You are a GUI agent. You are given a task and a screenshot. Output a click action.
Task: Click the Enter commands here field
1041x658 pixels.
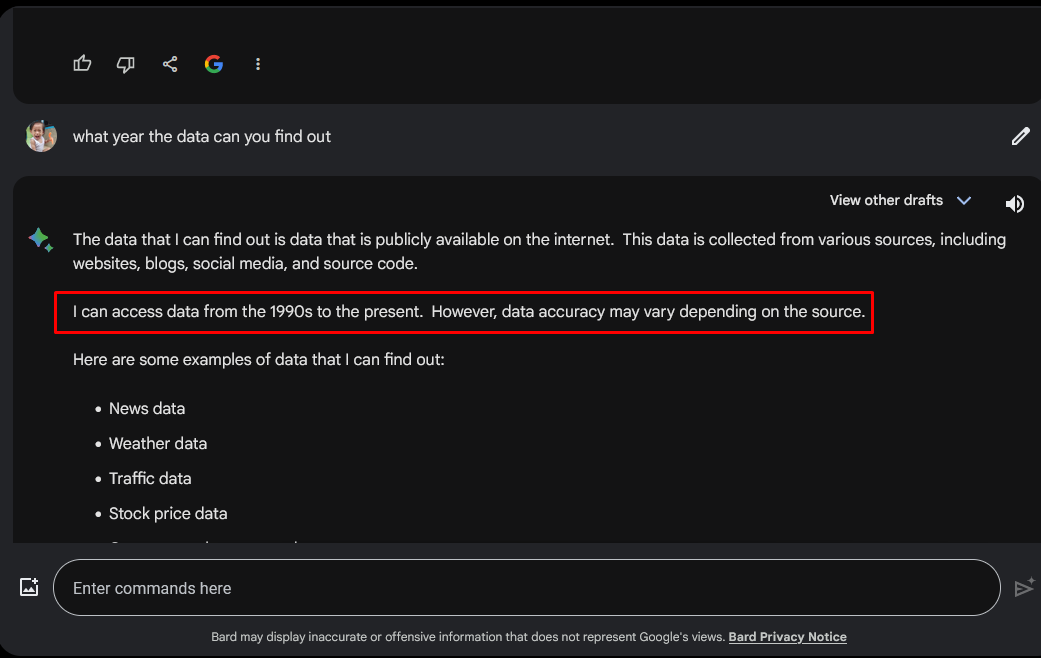[526, 588]
